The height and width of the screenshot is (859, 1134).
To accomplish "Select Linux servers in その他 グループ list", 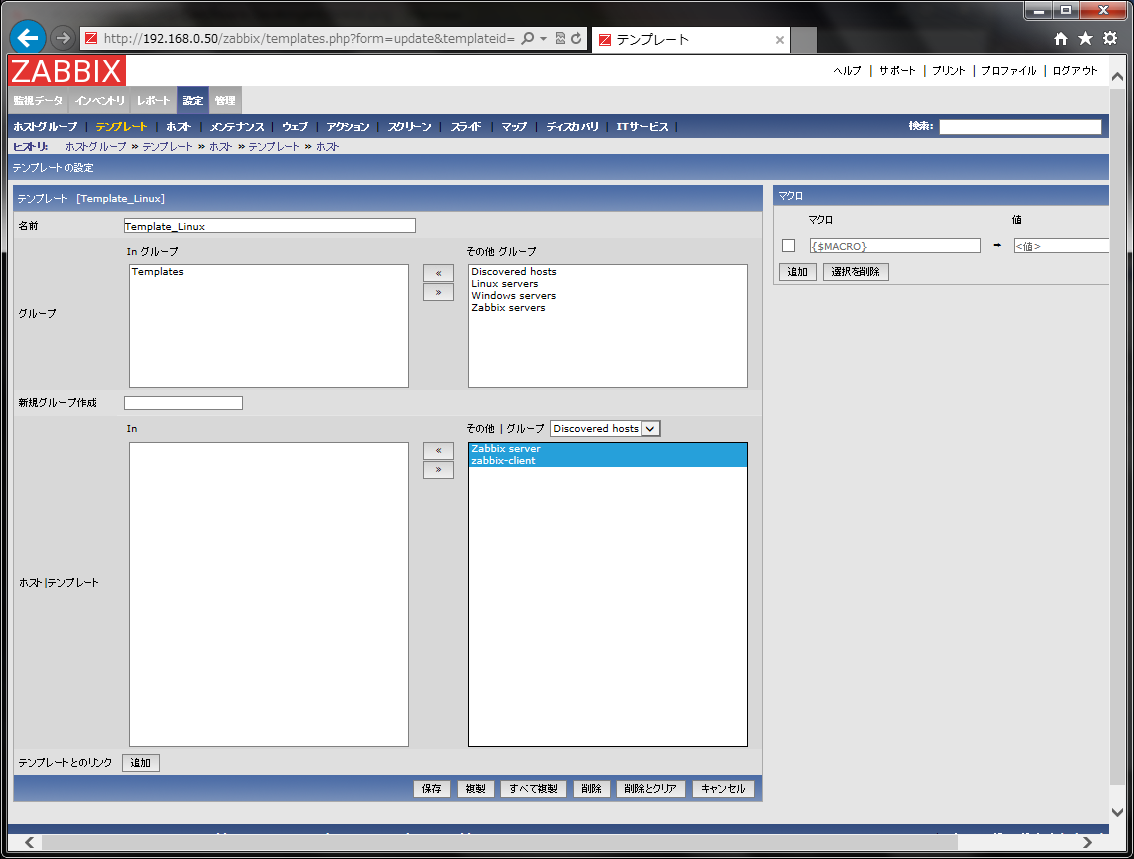I will pyautogui.click(x=608, y=284).
